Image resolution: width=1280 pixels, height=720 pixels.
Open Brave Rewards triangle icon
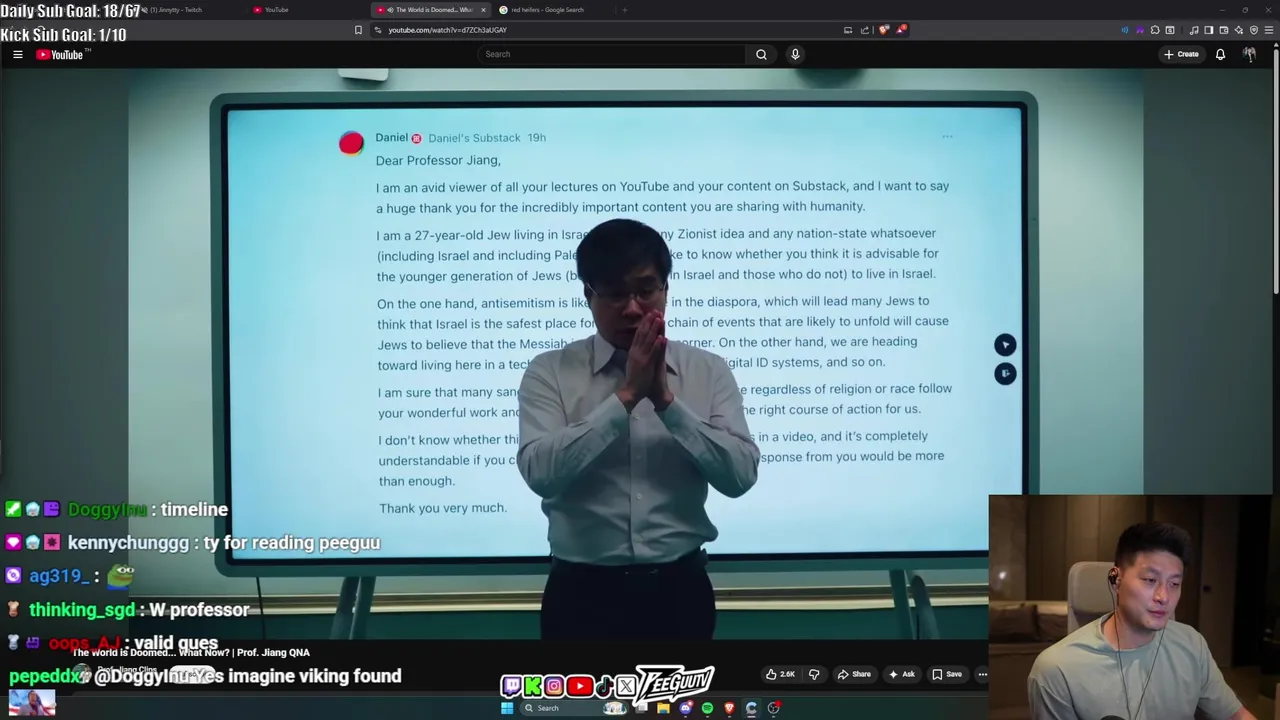coord(901,30)
